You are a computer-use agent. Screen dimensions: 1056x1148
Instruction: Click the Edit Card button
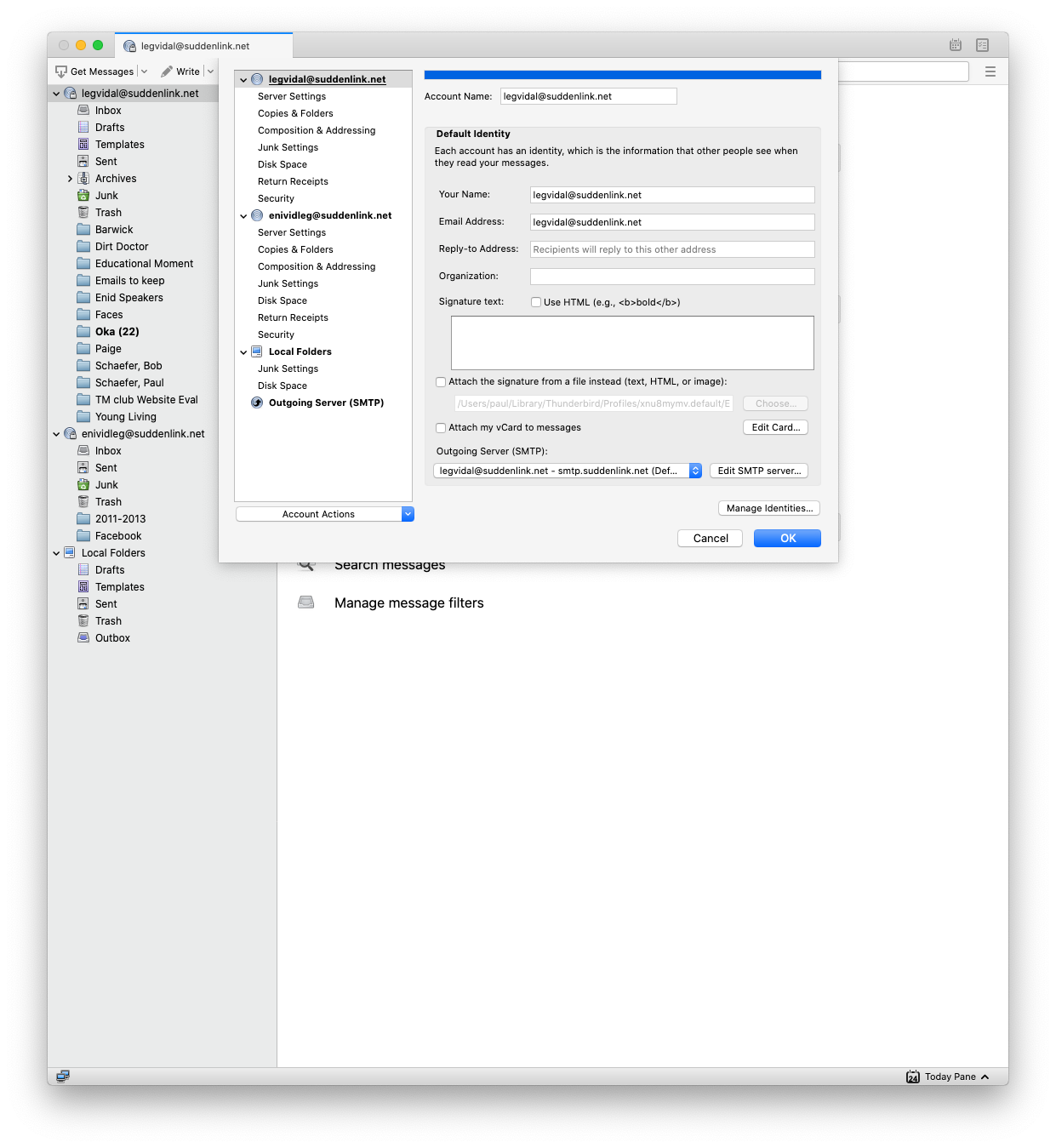pyautogui.click(x=776, y=427)
